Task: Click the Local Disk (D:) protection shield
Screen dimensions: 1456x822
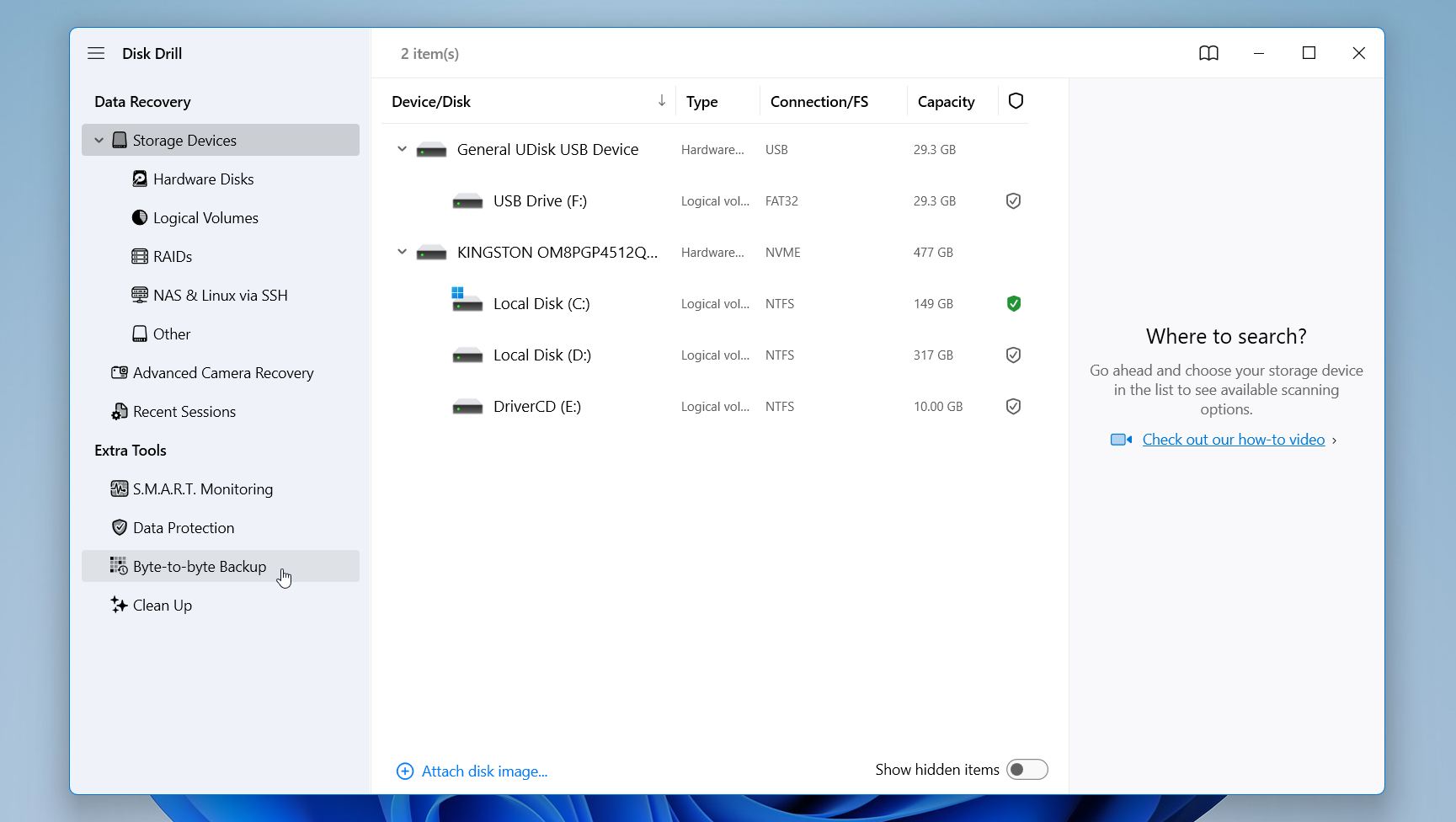Action: (x=1014, y=355)
